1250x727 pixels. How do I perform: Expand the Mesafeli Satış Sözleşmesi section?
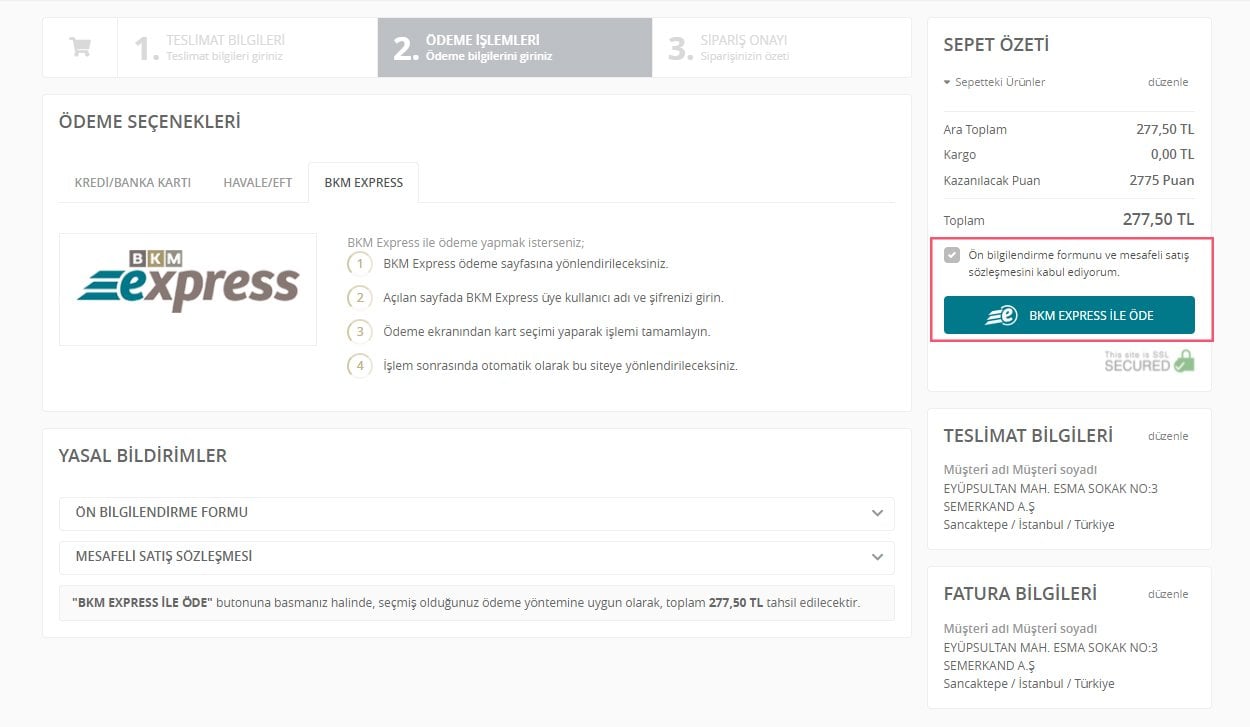pos(476,557)
